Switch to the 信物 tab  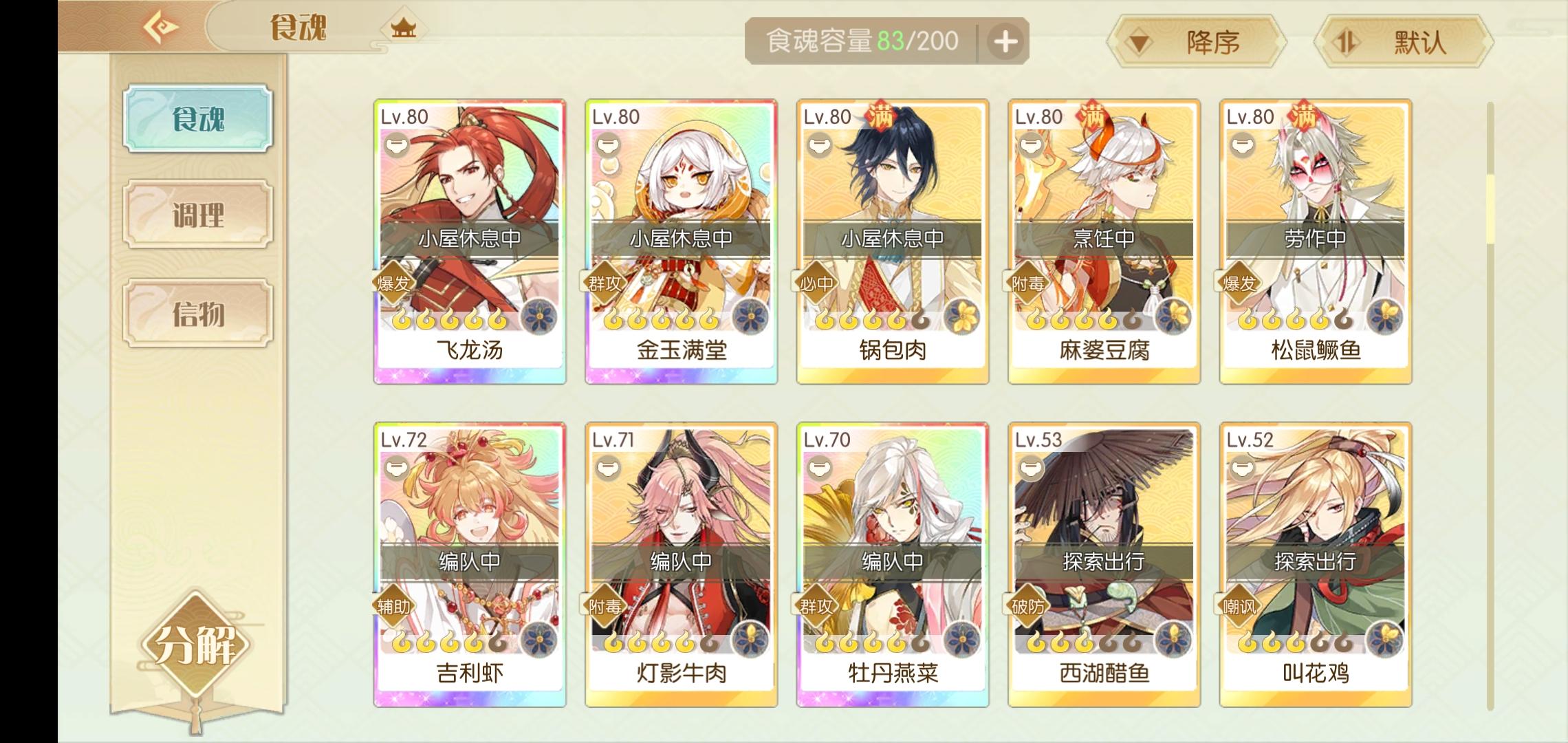click(x=198, y=313)
